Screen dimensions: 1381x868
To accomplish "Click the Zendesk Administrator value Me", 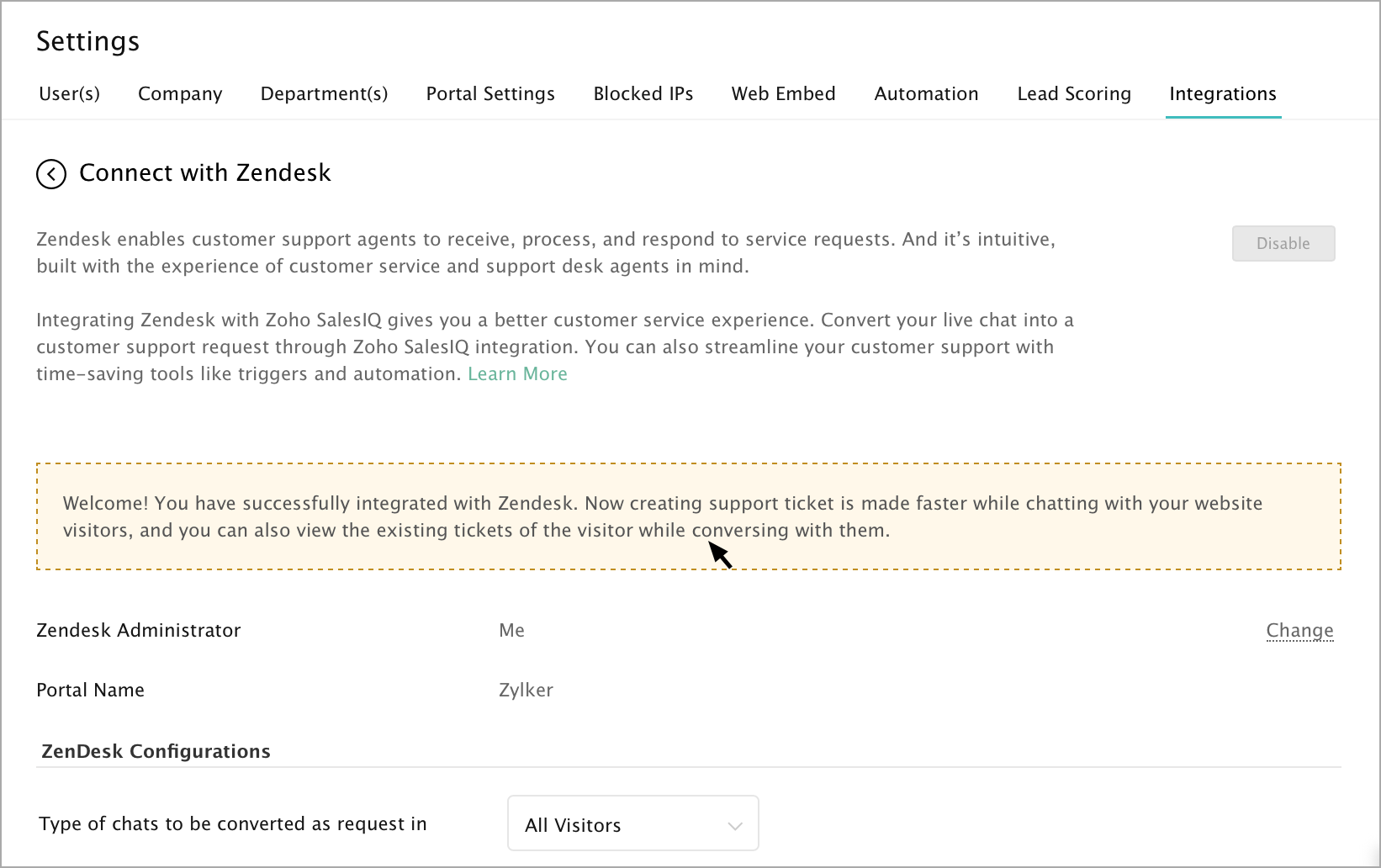I will tap(511, 630).
